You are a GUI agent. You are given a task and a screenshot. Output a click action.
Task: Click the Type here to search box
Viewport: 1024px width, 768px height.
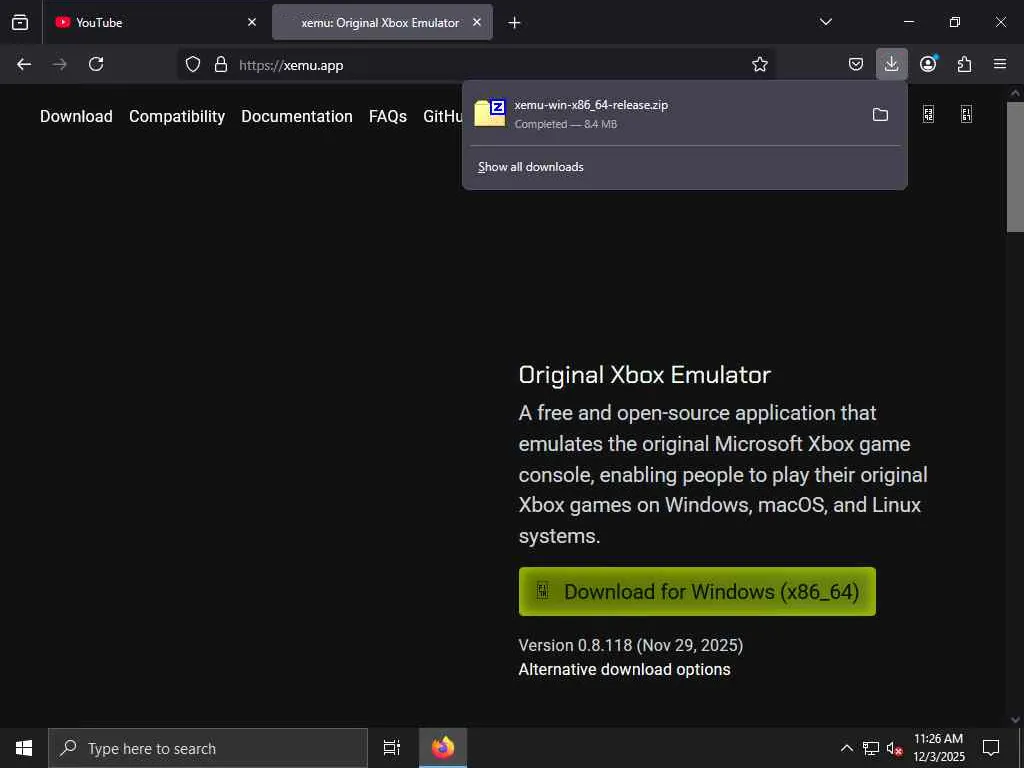(208, 748)
